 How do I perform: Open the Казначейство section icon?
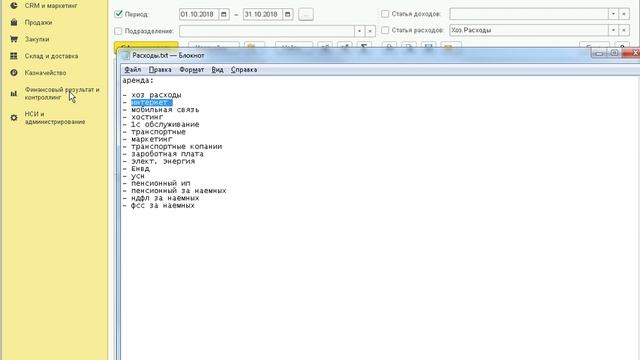14,73
